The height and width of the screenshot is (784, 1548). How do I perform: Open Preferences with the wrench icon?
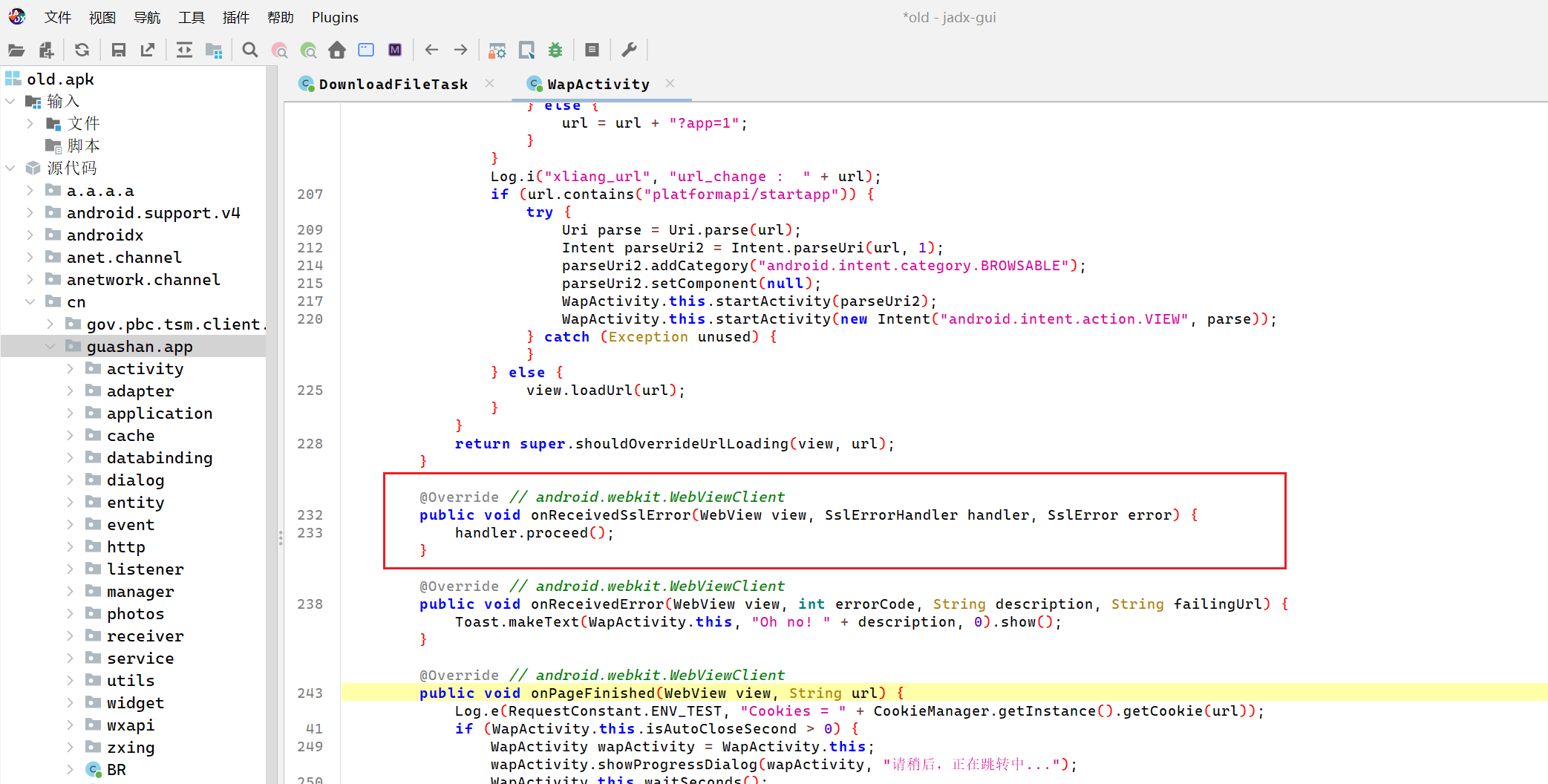click(629, 50)
